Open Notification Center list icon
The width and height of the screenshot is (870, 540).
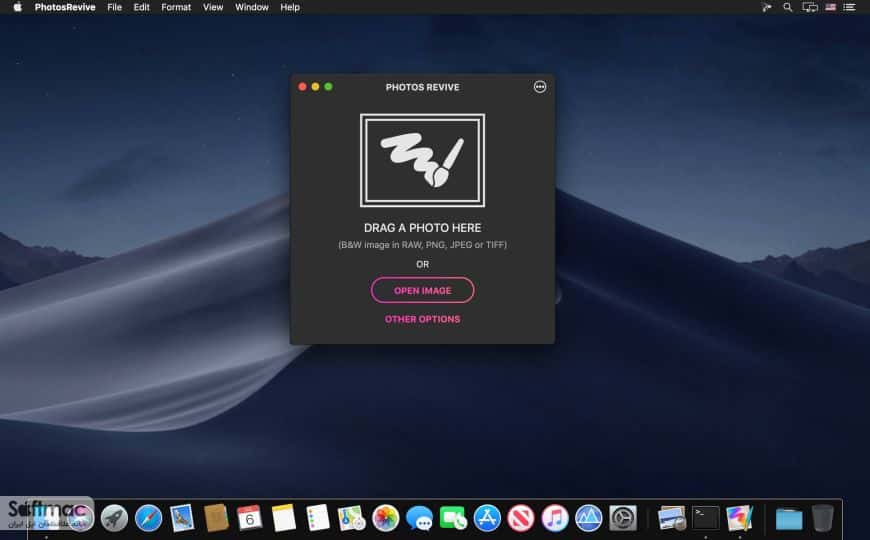pos(849,7)
